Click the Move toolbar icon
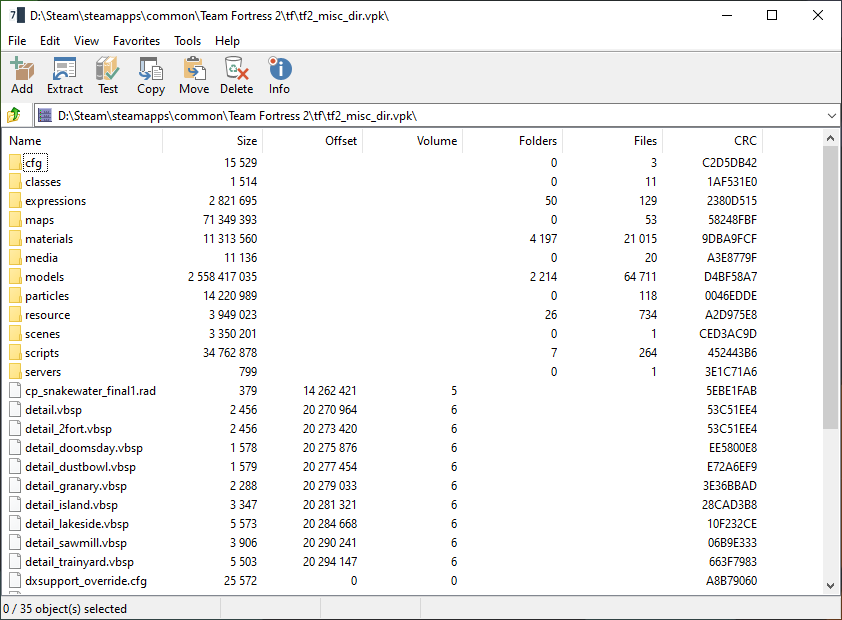Screen dimensions: 842x620 point(194,76)
